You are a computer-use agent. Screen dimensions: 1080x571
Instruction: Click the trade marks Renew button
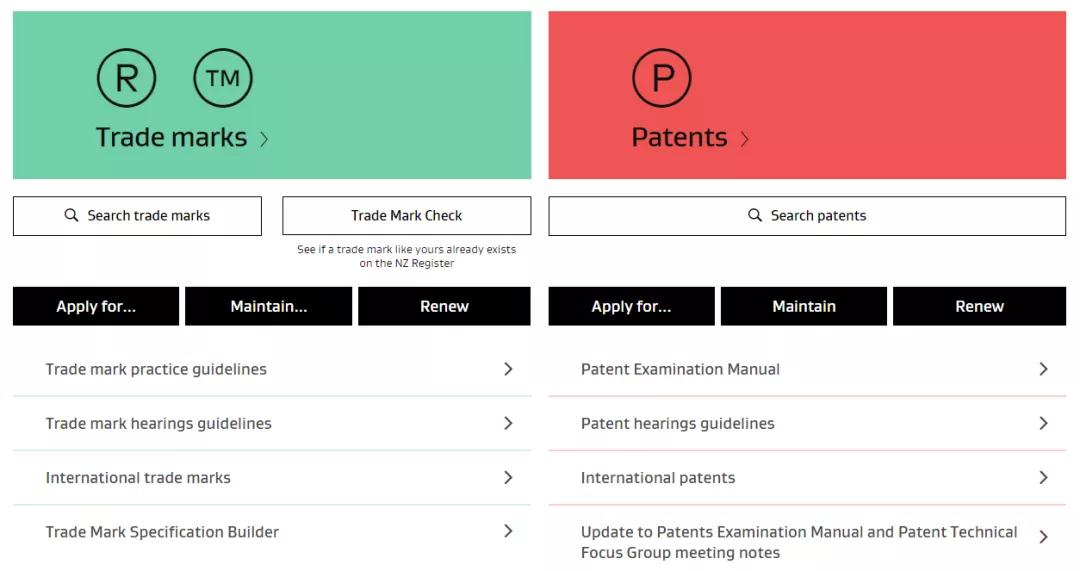click(444, 307)
